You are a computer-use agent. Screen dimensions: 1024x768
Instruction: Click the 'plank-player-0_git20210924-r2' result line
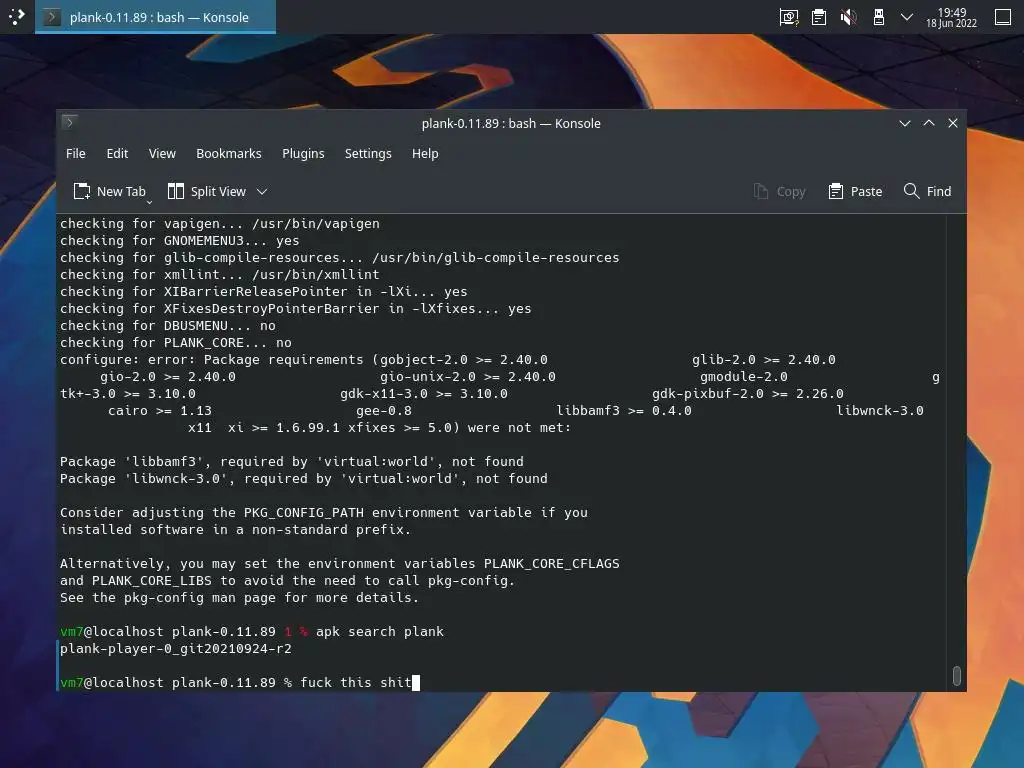[x=176, y=648]
